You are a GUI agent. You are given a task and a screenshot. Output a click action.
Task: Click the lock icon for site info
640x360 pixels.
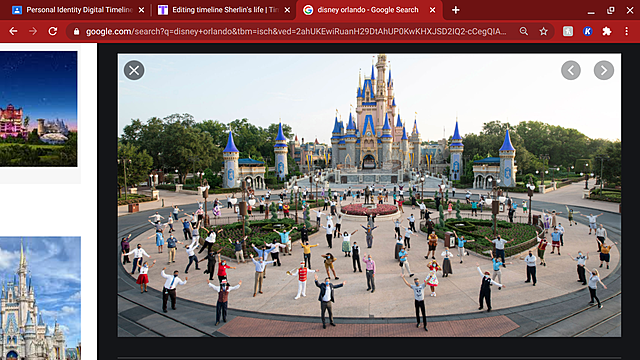pyautogui.click(x=76, y=31)
